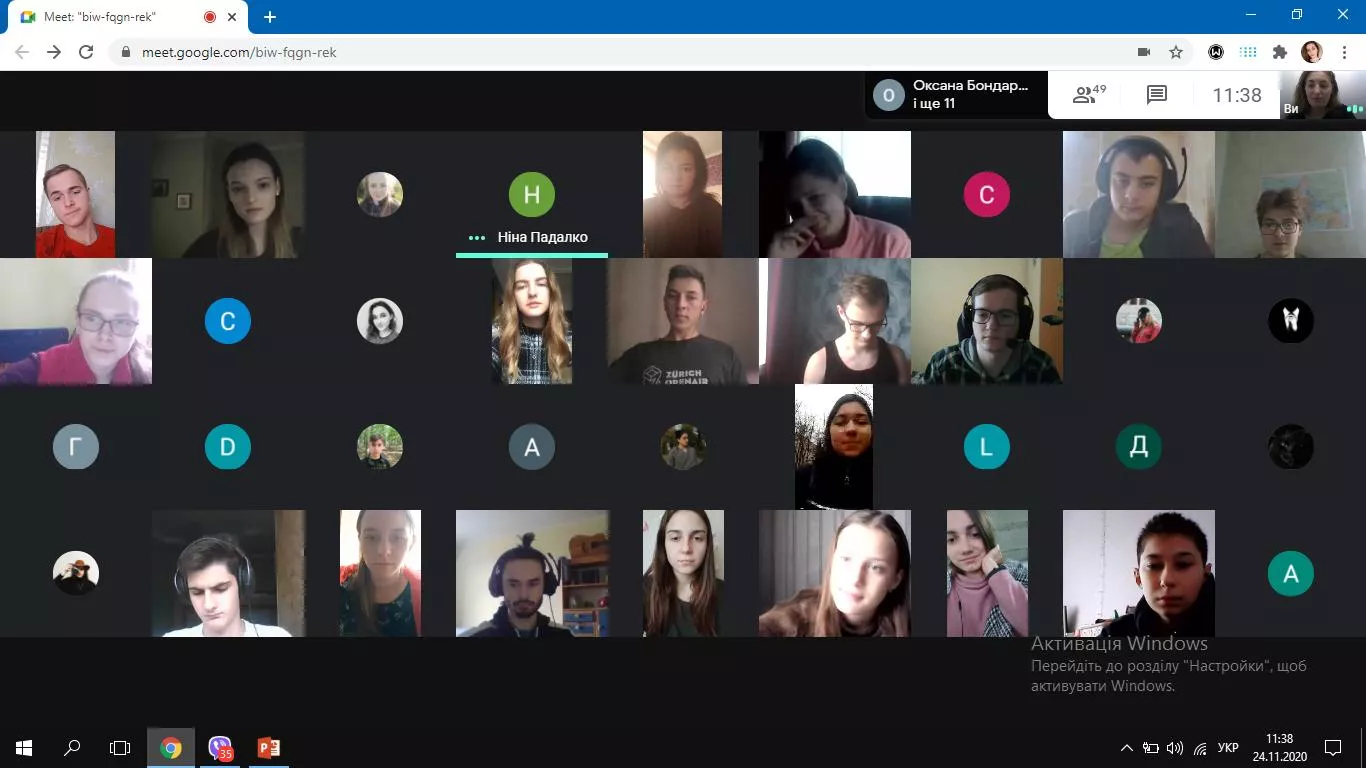The image size is (1366, 768).
Task: Open the Chrome extensions puzzle icon
Action: [x=1279, y=52]
